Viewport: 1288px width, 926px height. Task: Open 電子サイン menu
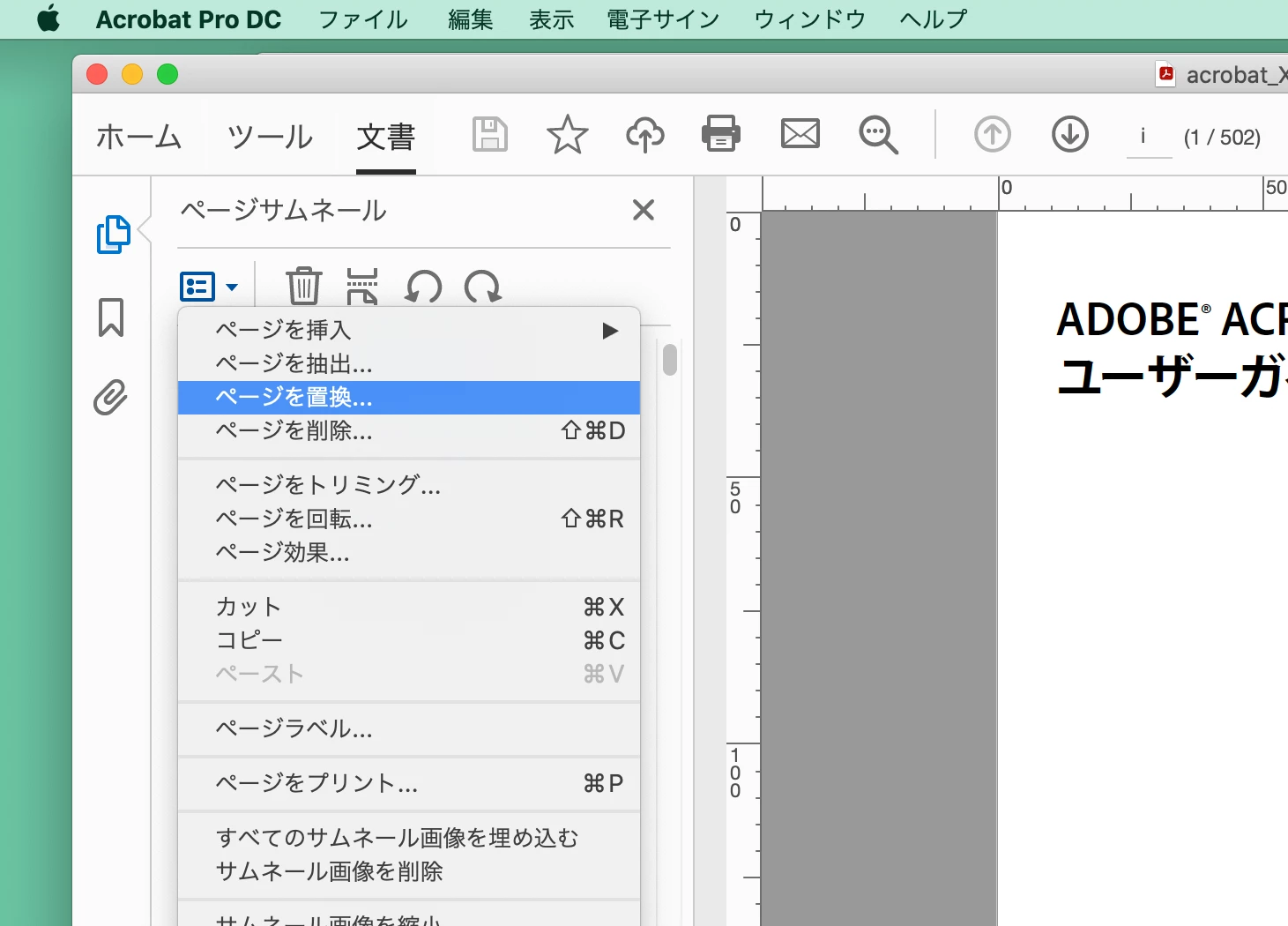click(x=663, y=19)
